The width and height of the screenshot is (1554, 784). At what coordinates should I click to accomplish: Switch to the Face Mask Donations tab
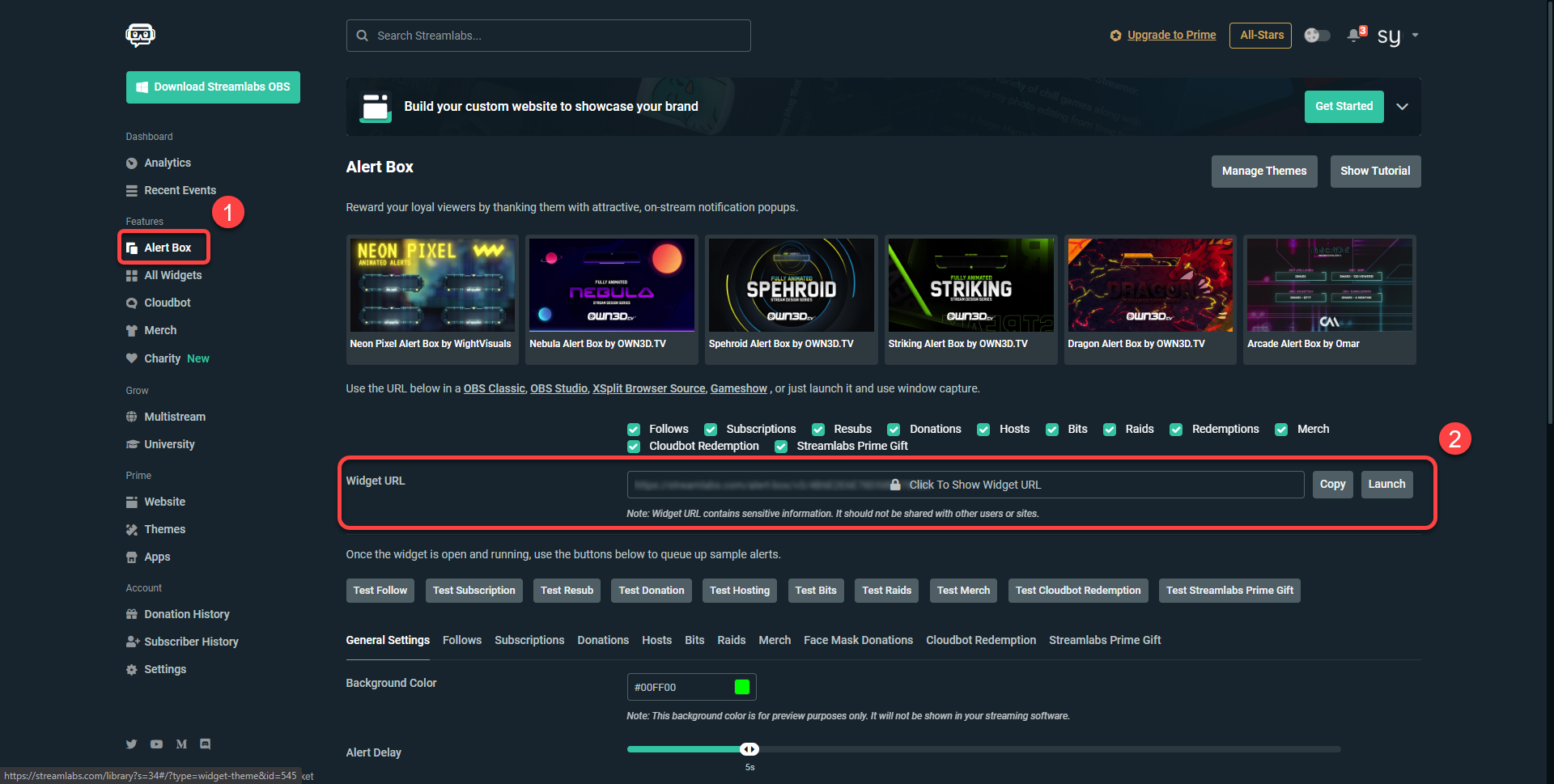click(x=858, y=640)
